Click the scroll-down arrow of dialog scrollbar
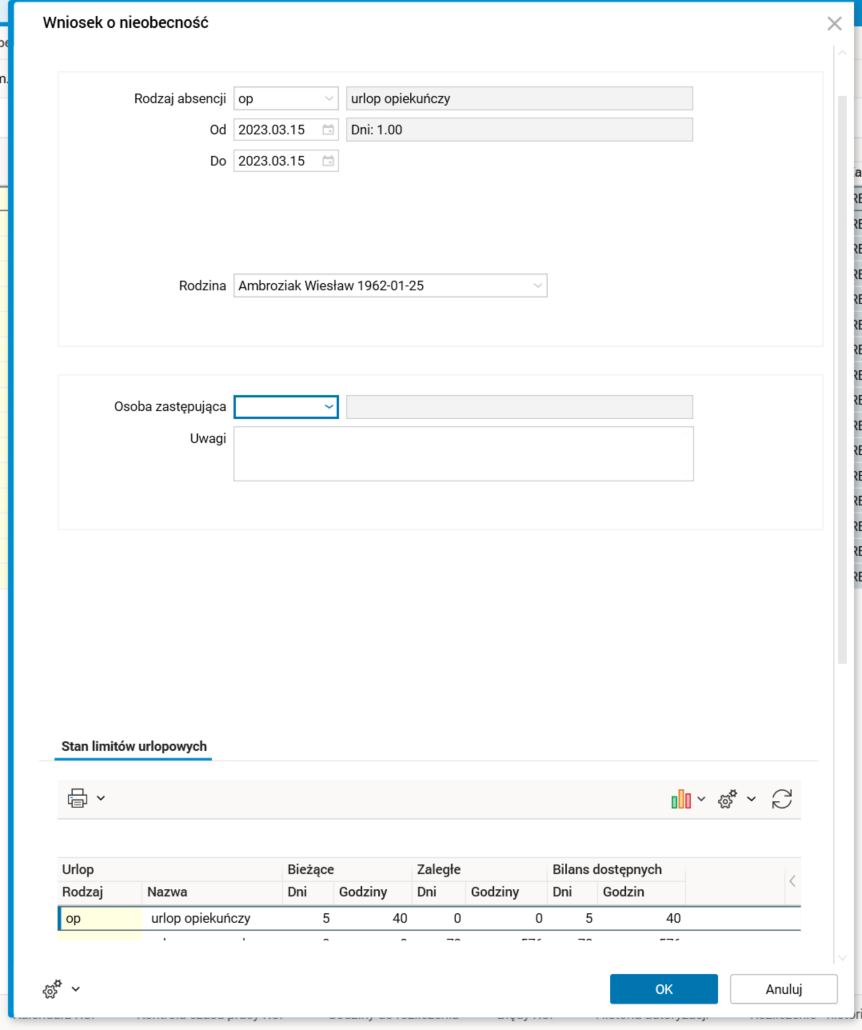The height and width of the screenshot is (1030, 862). [x=842, y=958]
